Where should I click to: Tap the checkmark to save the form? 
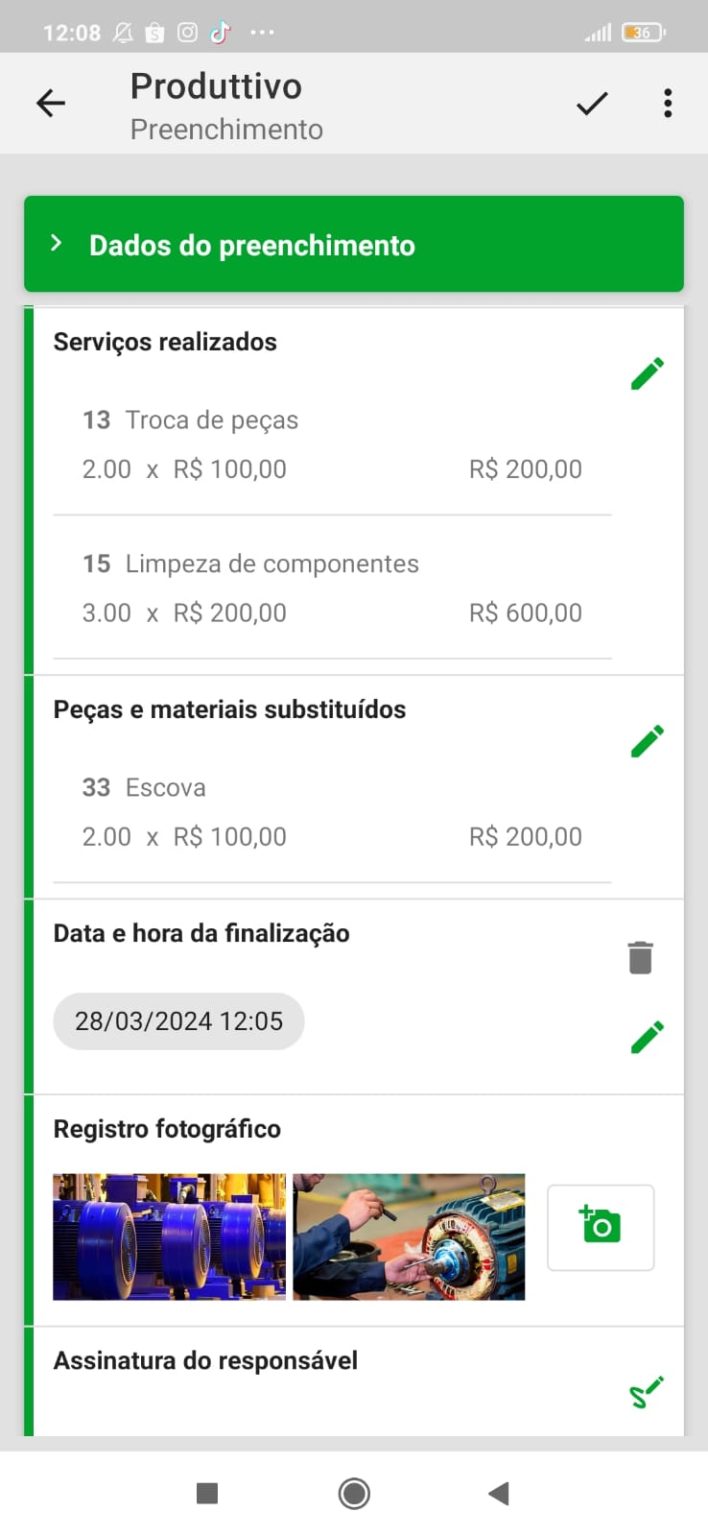591,102
